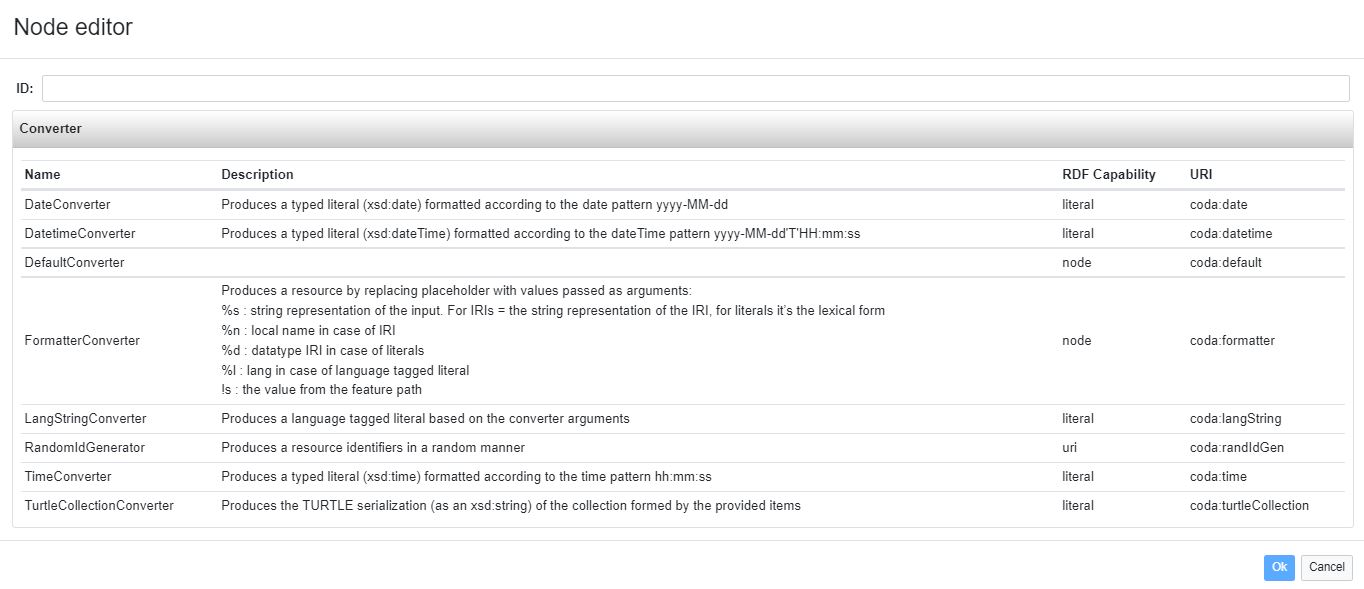Click the Node editor dialog title
Viewport: 1364px width, 589px height.
(x=73, y=28)
